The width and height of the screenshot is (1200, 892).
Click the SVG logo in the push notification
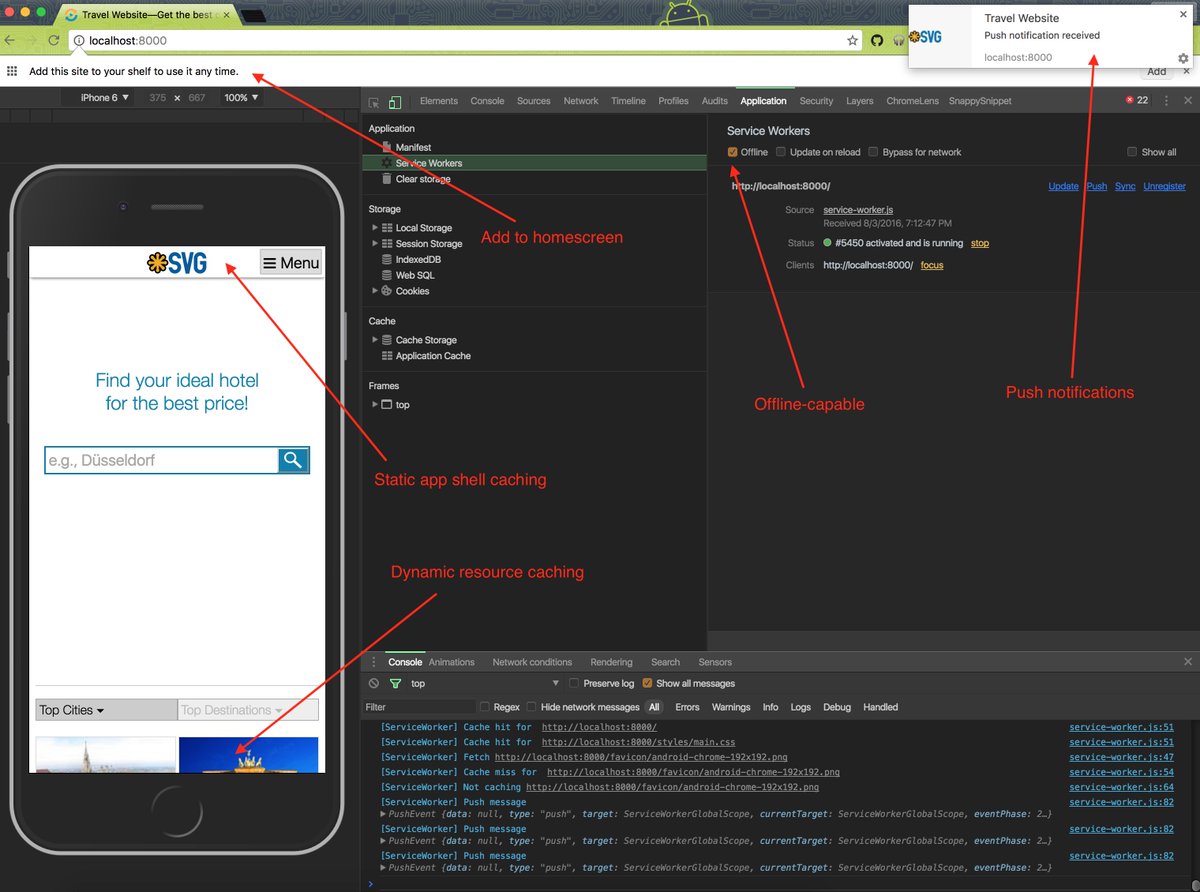coord(925,37)
